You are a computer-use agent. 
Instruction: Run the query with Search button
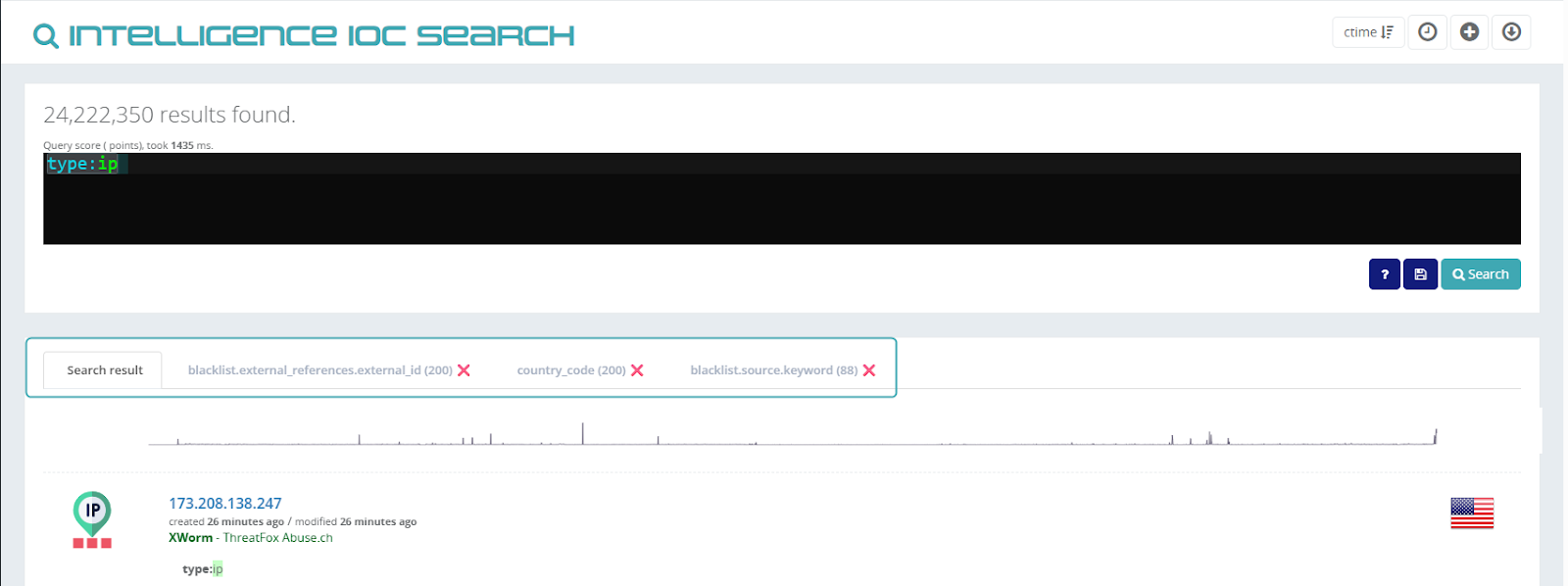point(1480,274)
